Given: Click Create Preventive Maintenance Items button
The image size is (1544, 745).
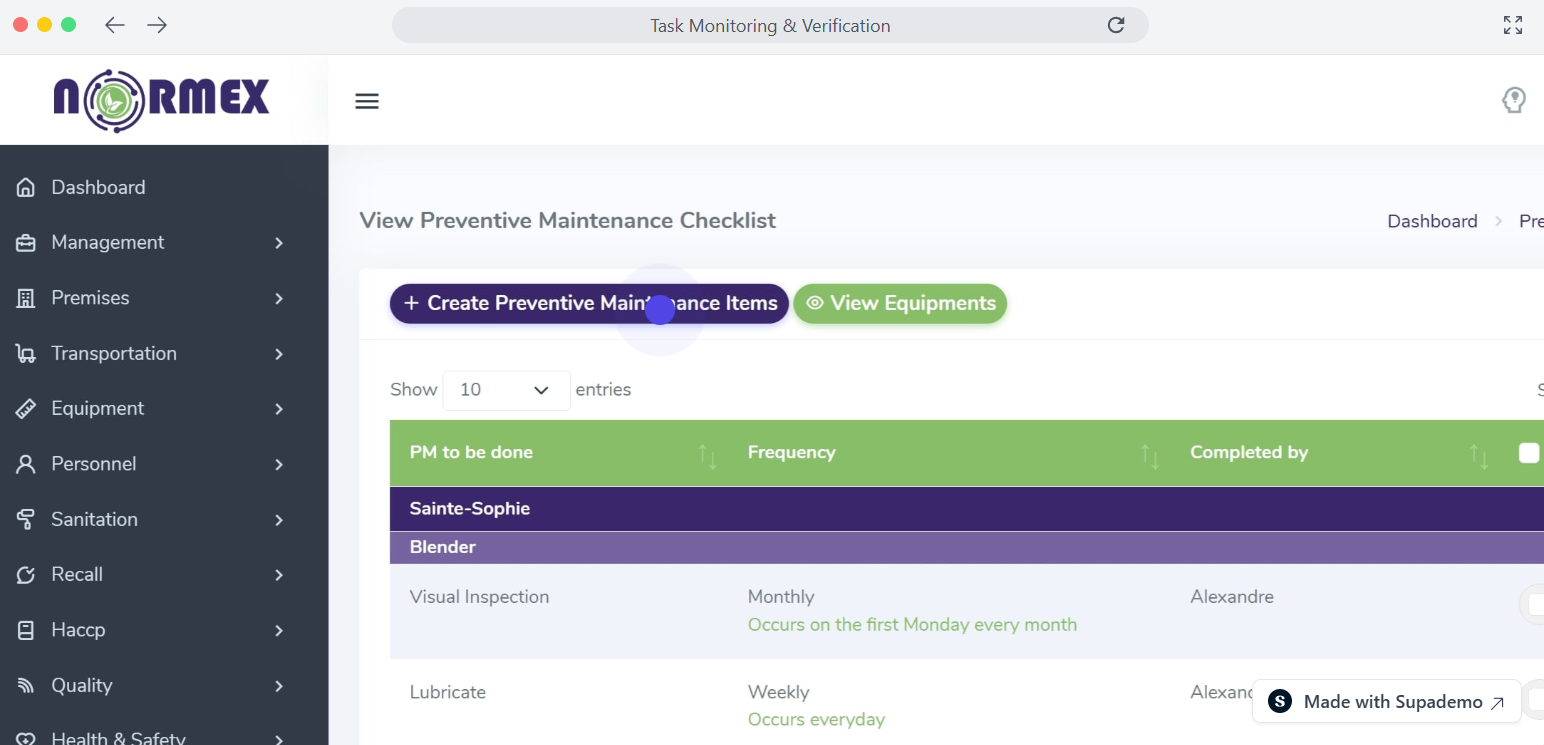Looking at the screenshot, I should 589,303.
